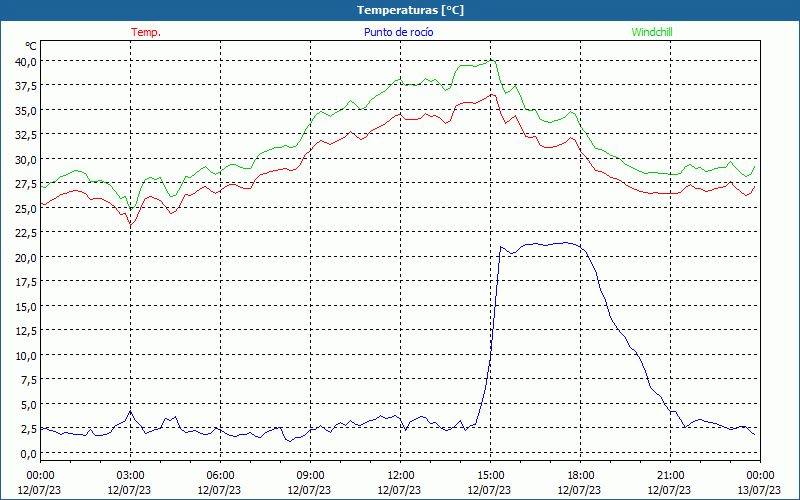Select the red 'Temp.' legend label
The height and width of the screenshot is (500, 800).
tap(146, 32)
